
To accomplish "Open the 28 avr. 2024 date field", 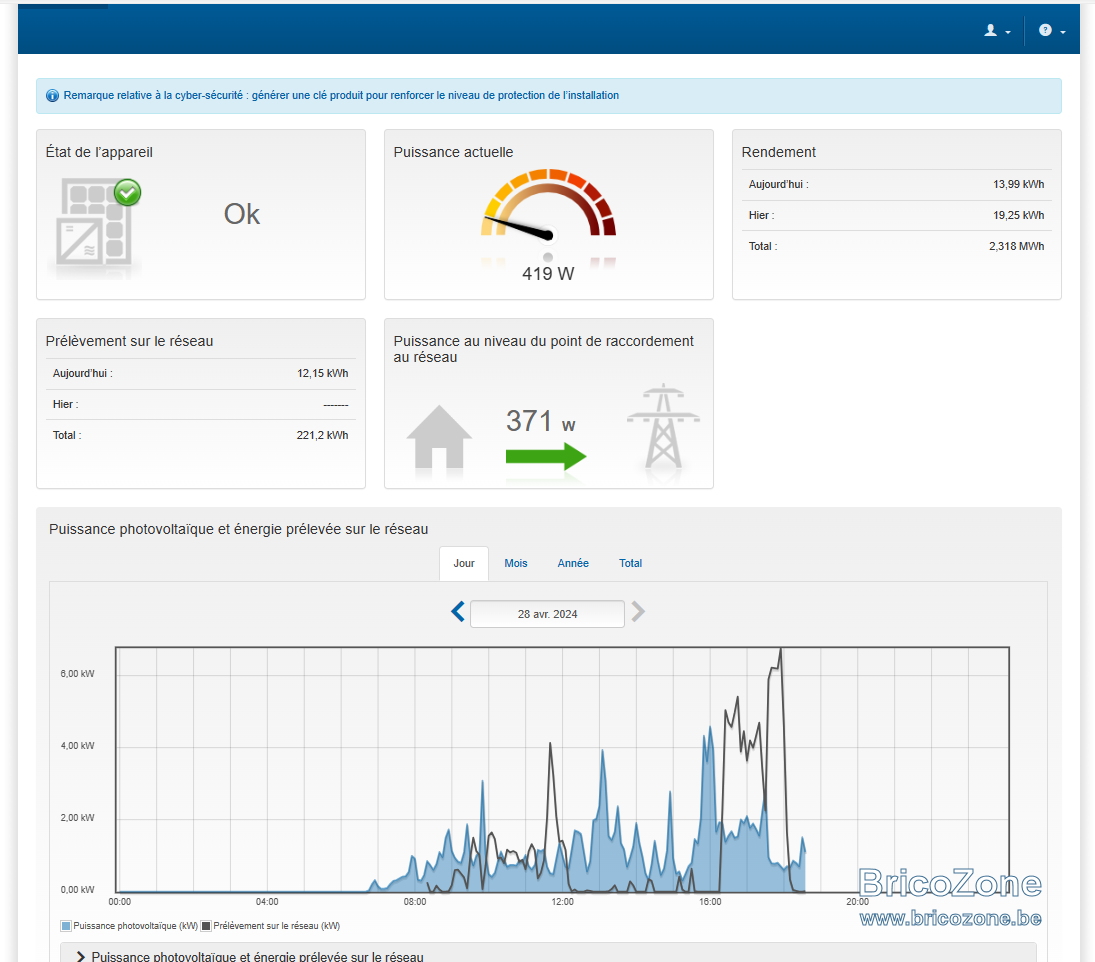I will click(548, 614).
